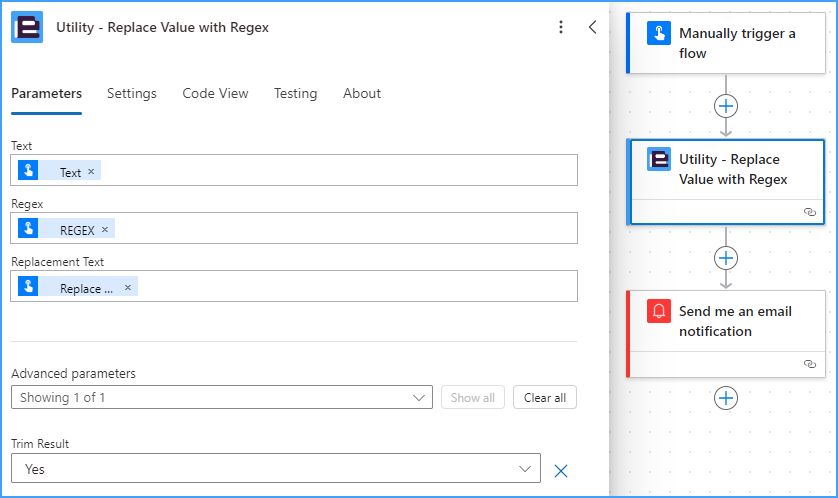The image size is (838, 498).
Task: Open the Code View tab
Action: pyautogui.click(x=215, y=94)
